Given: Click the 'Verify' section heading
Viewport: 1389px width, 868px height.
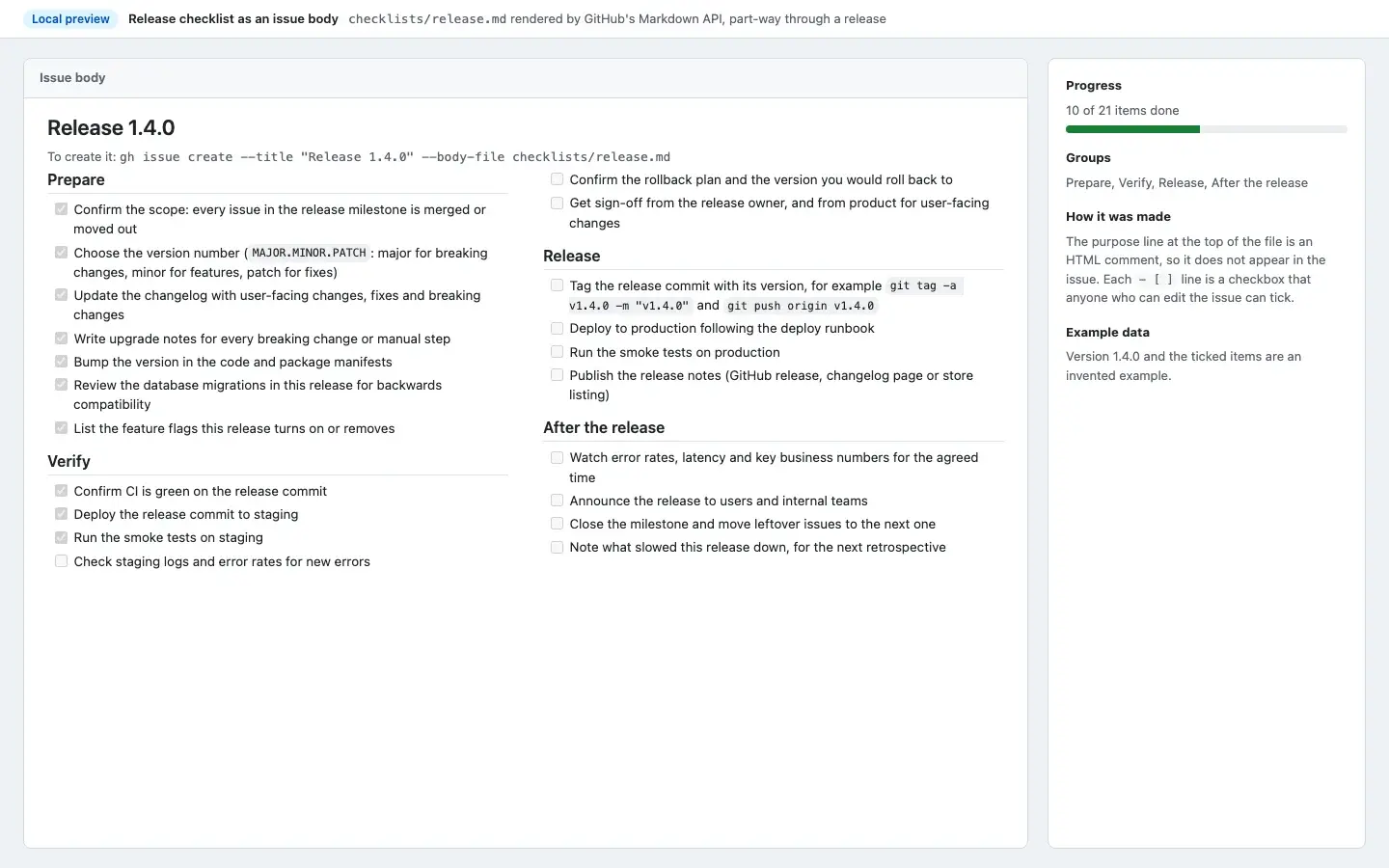Looking at the screenshot, I should coord(68,462).
